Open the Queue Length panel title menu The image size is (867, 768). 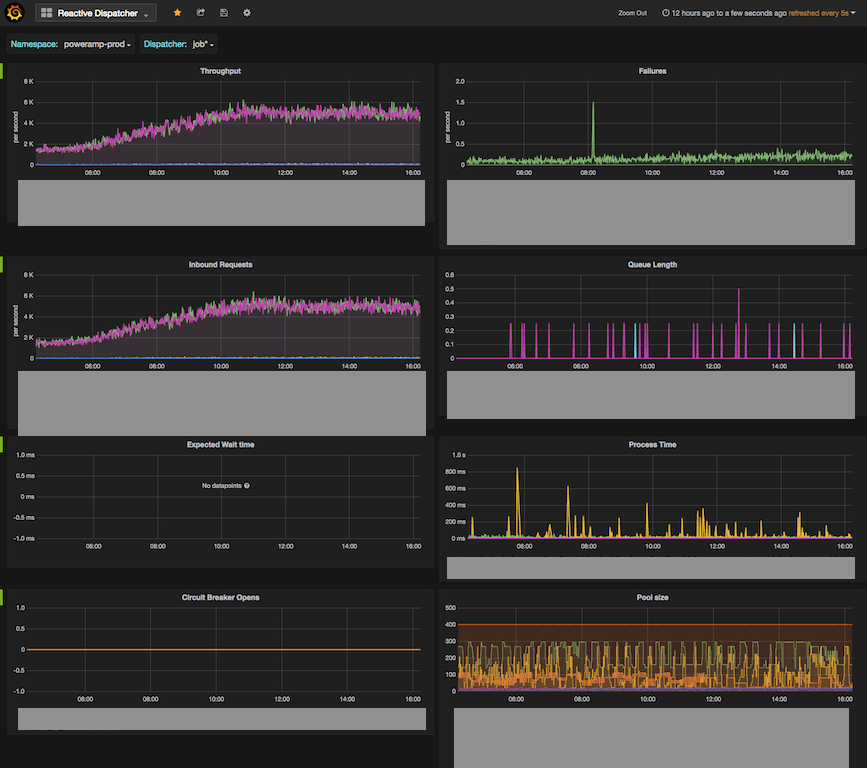pyautogui.click(x=652, y=264)
